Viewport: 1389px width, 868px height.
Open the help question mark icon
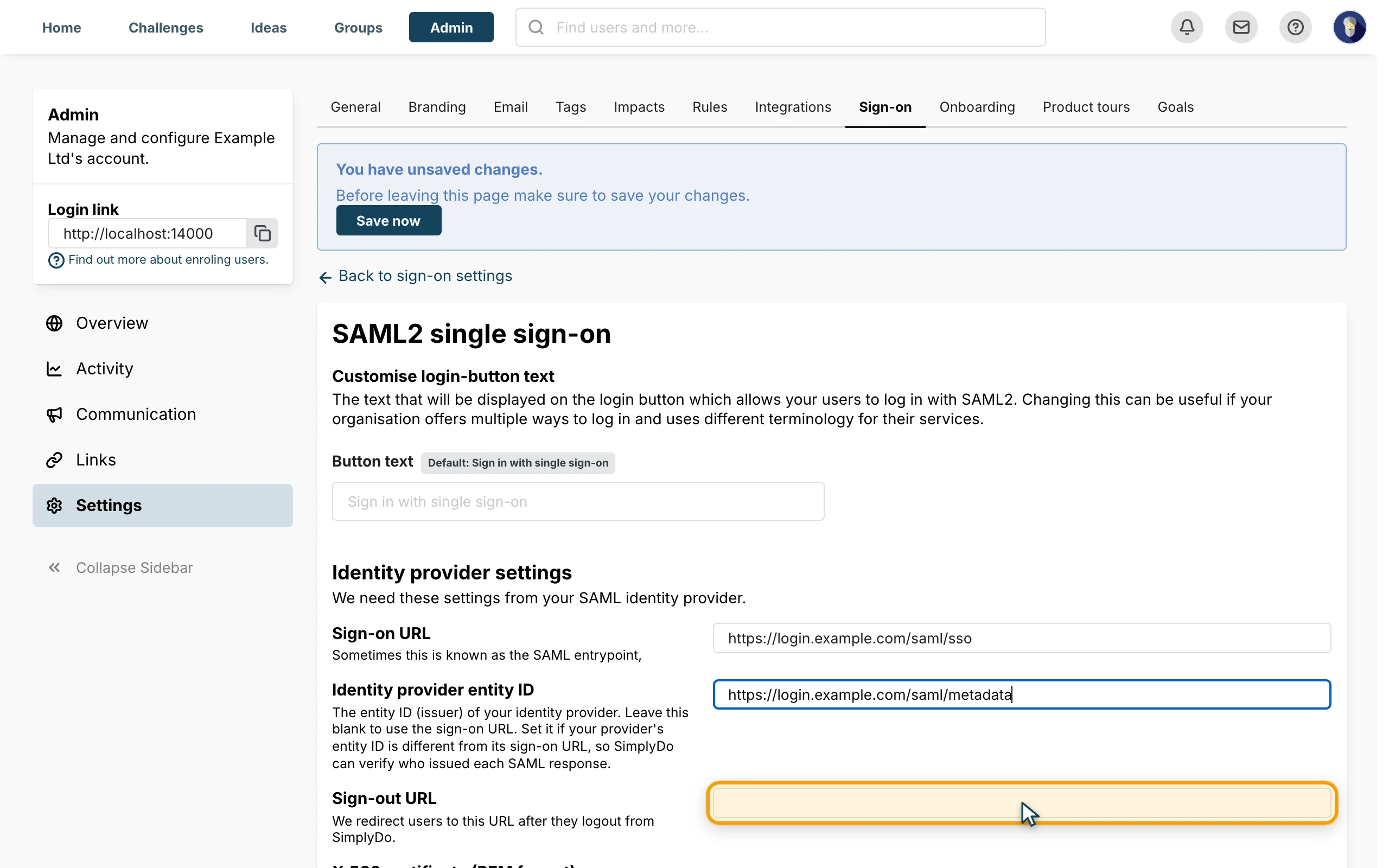pos(1295,27)
